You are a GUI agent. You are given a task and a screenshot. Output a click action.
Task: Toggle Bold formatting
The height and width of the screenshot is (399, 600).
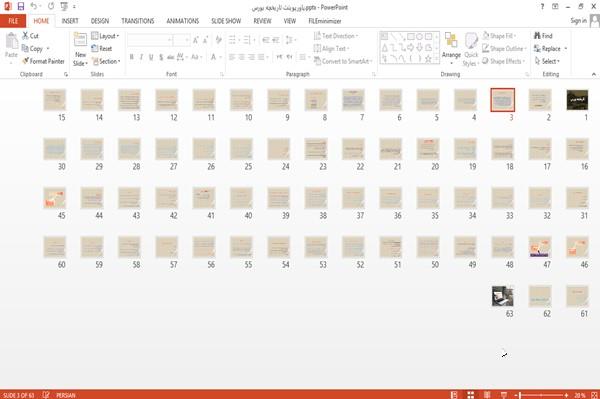point(132,57)
